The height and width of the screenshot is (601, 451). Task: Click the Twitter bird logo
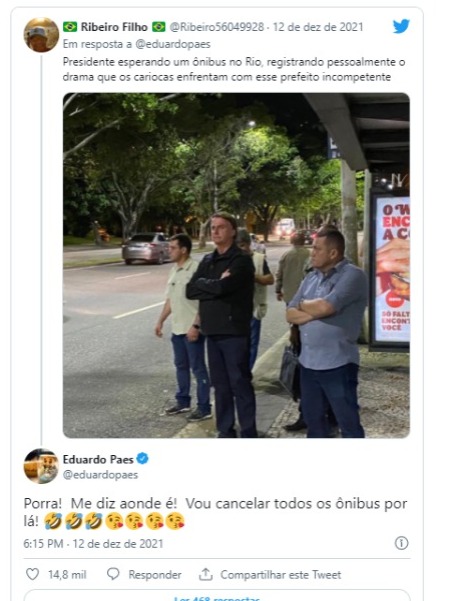[x=401, y=26]
